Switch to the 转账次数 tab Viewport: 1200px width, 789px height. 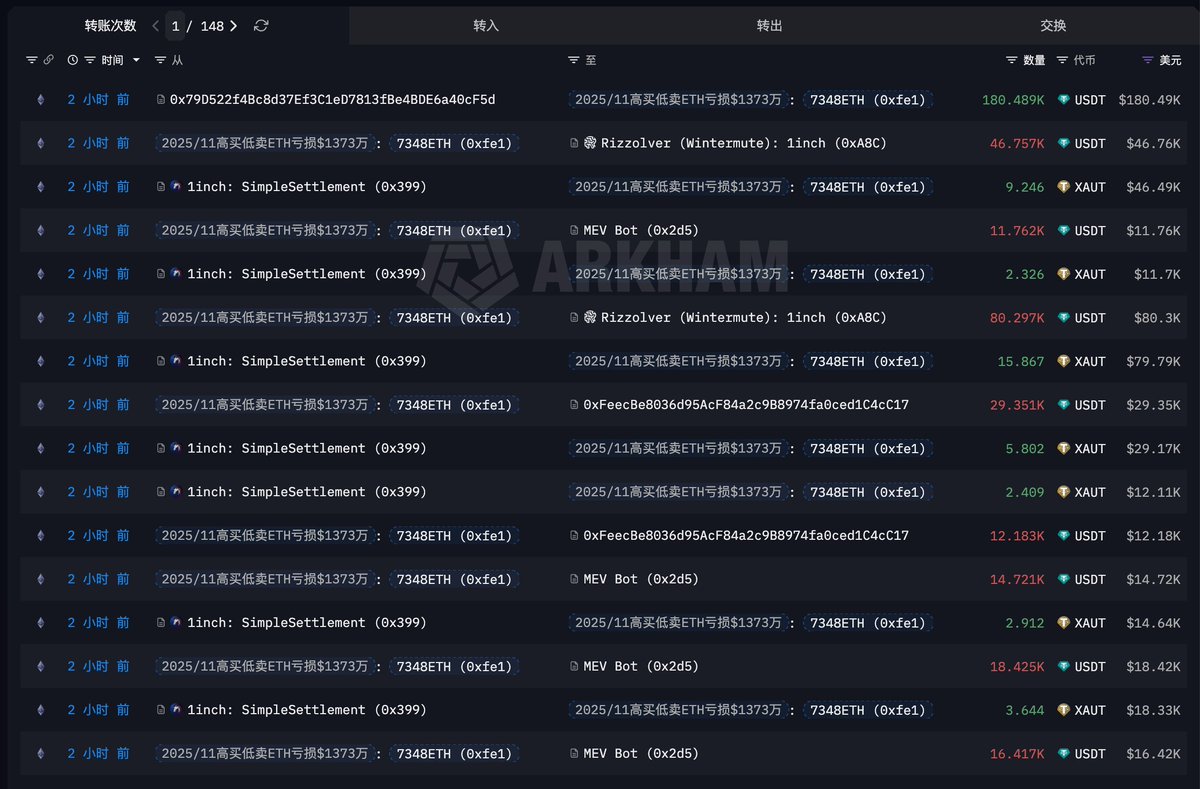[110, 26]
